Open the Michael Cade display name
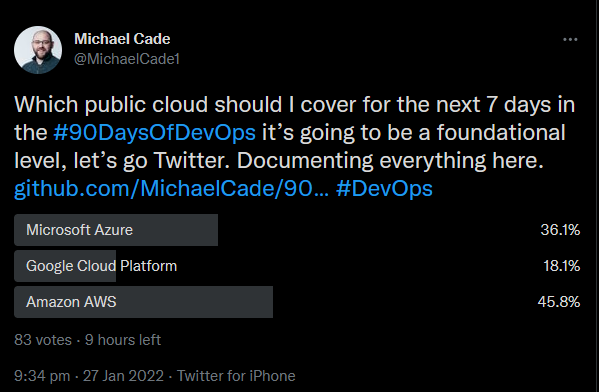 pyautogui.click(x=122, y=39)
